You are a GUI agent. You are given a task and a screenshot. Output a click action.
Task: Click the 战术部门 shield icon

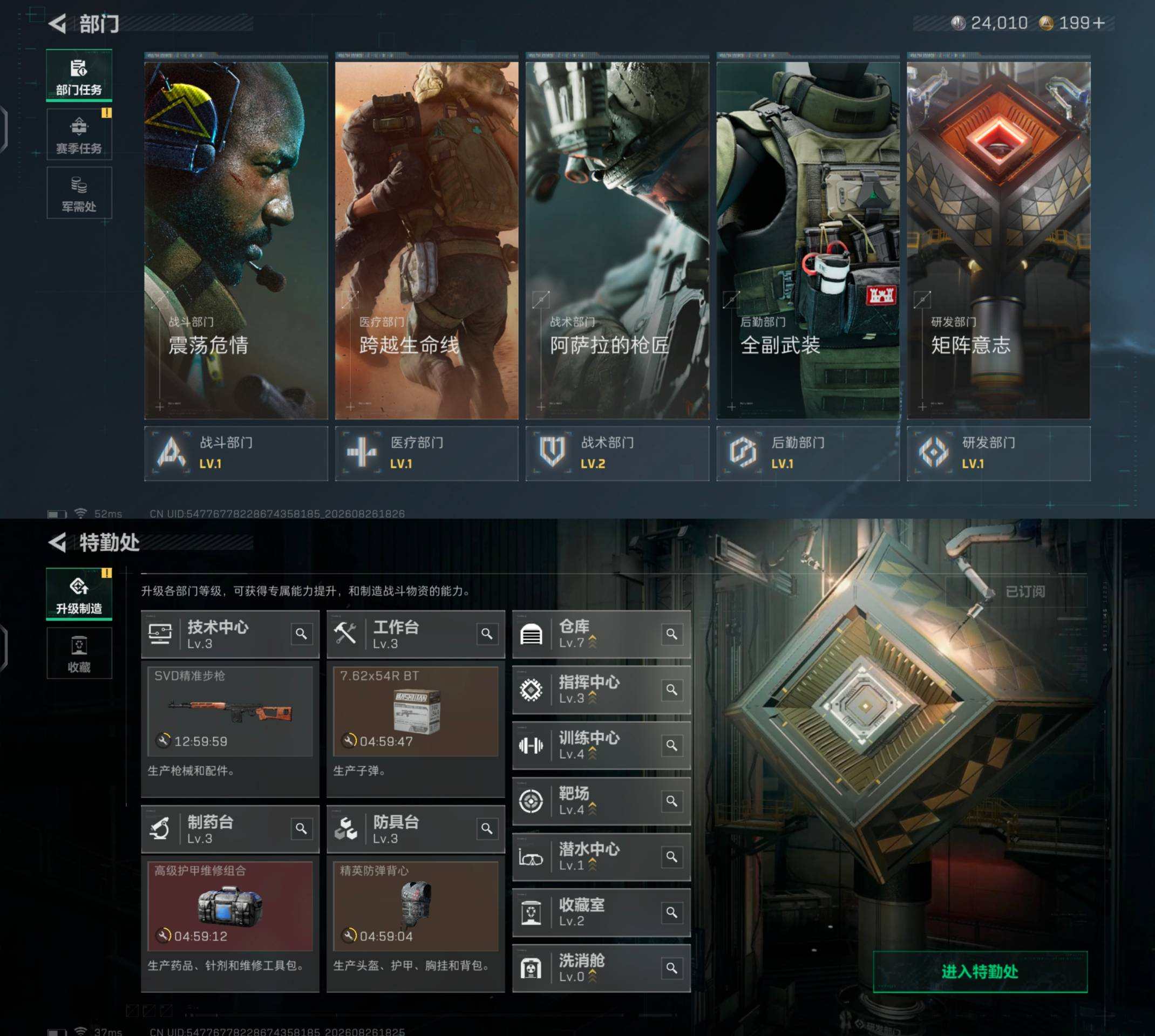[552, 453]
